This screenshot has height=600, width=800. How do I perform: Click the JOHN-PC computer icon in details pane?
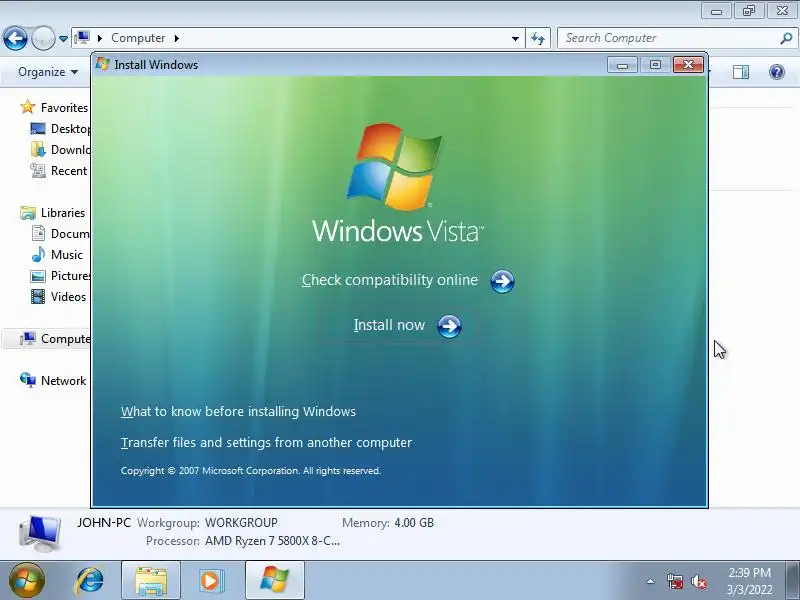coord(40,533)
